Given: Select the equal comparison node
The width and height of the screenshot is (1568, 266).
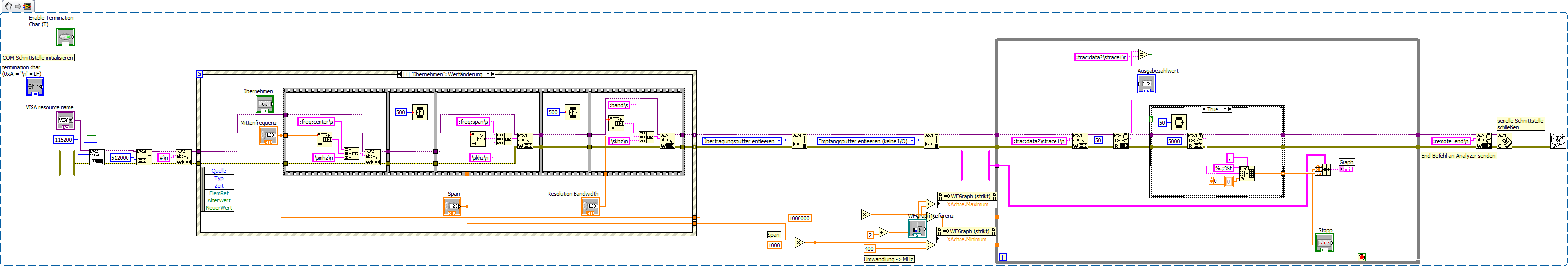Looking at the screenshot, I should [x=1143, y=55].
